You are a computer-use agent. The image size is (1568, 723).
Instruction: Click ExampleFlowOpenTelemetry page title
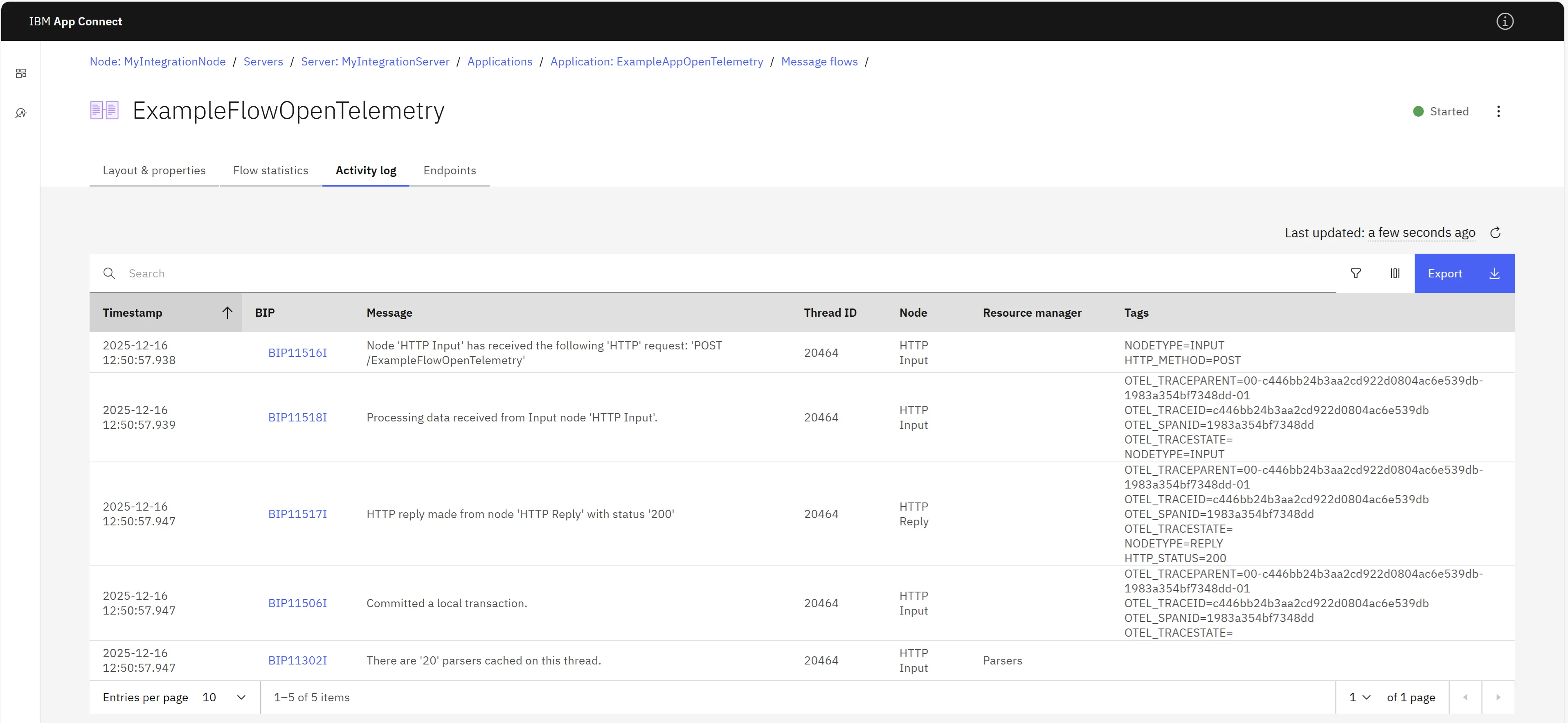(288, 110)
